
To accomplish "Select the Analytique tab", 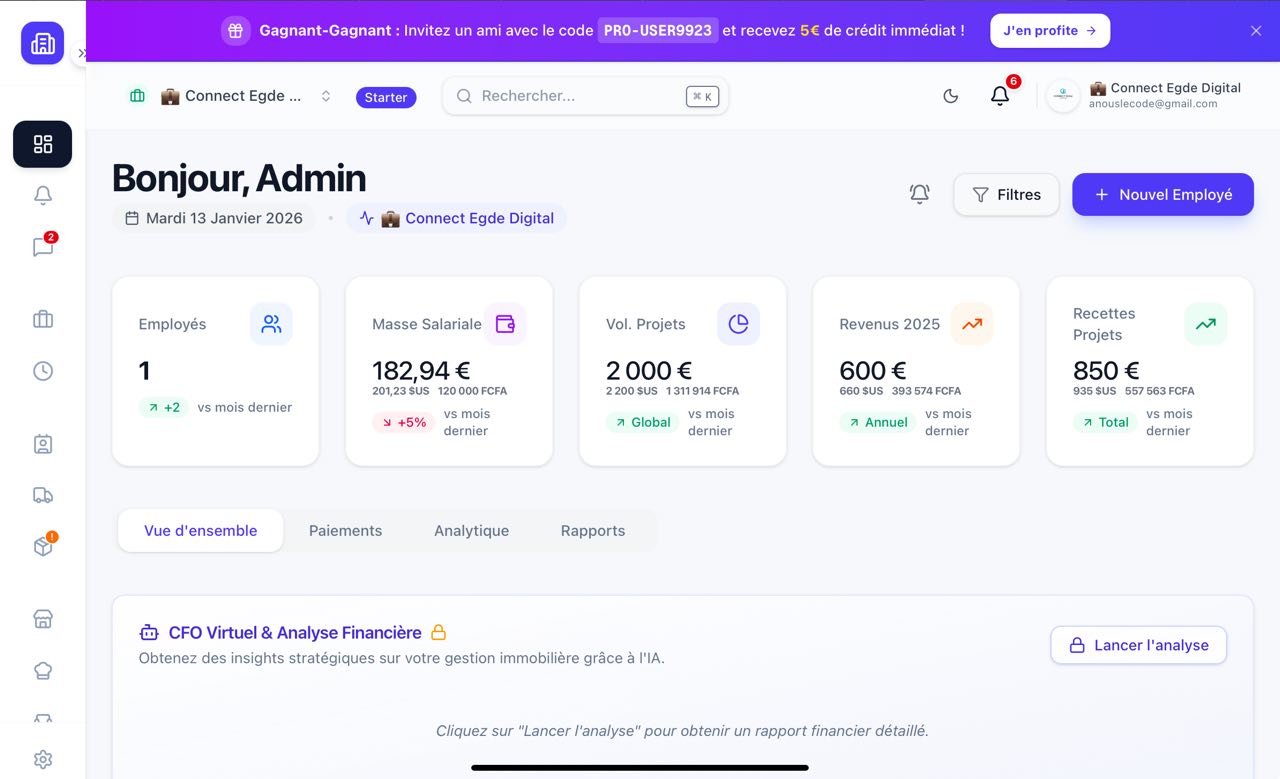I will [471, 531].
